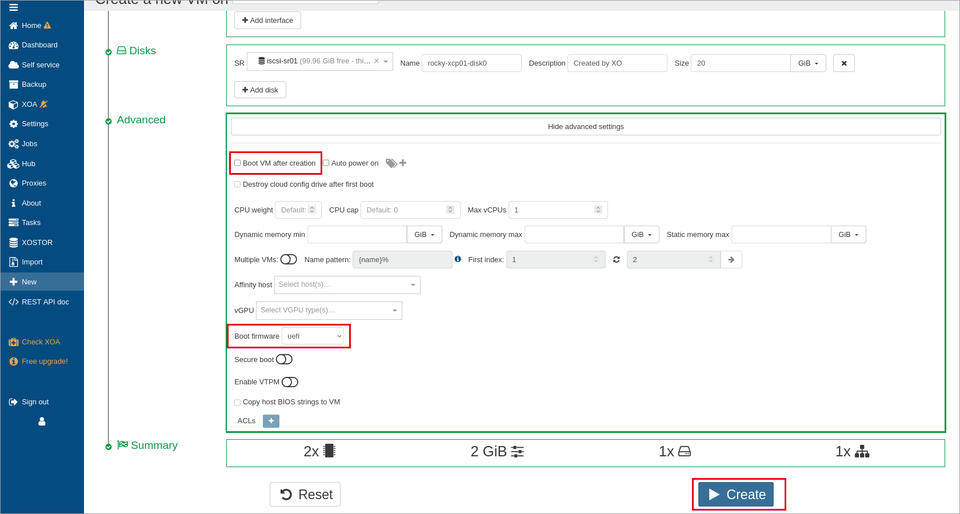Click the disk Name field rocky-xcp01-disk0
The height and width of the screenshot is (514, 960).
click(x=471, y=63)
